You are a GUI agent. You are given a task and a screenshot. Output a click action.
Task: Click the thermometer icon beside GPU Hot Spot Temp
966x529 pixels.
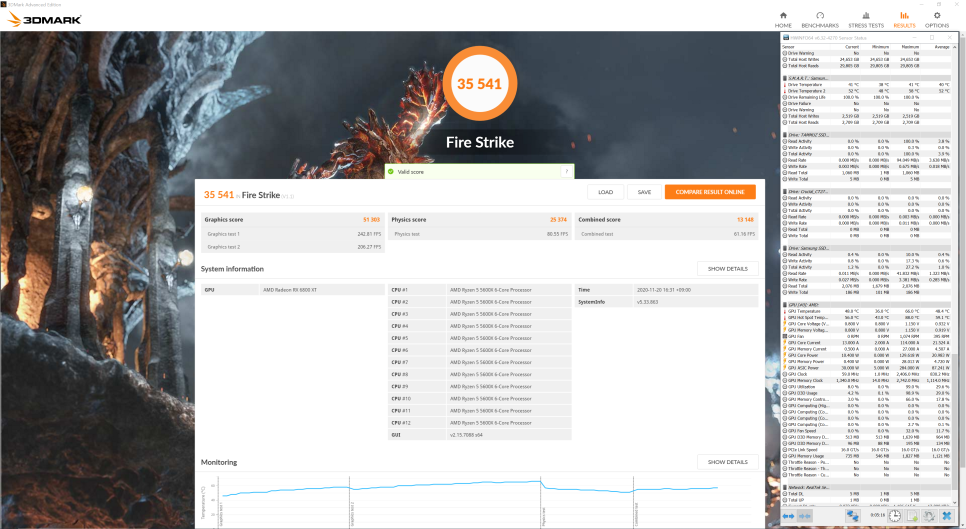click(785, 317)
